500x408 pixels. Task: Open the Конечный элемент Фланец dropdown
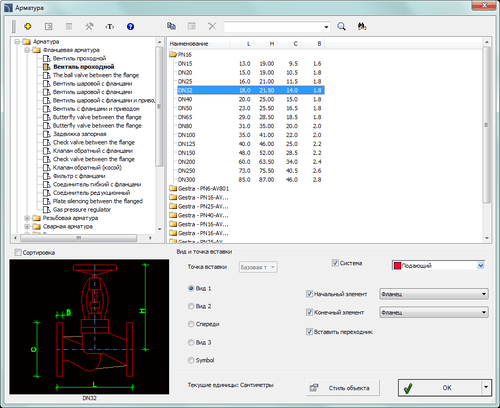(434, 312)
